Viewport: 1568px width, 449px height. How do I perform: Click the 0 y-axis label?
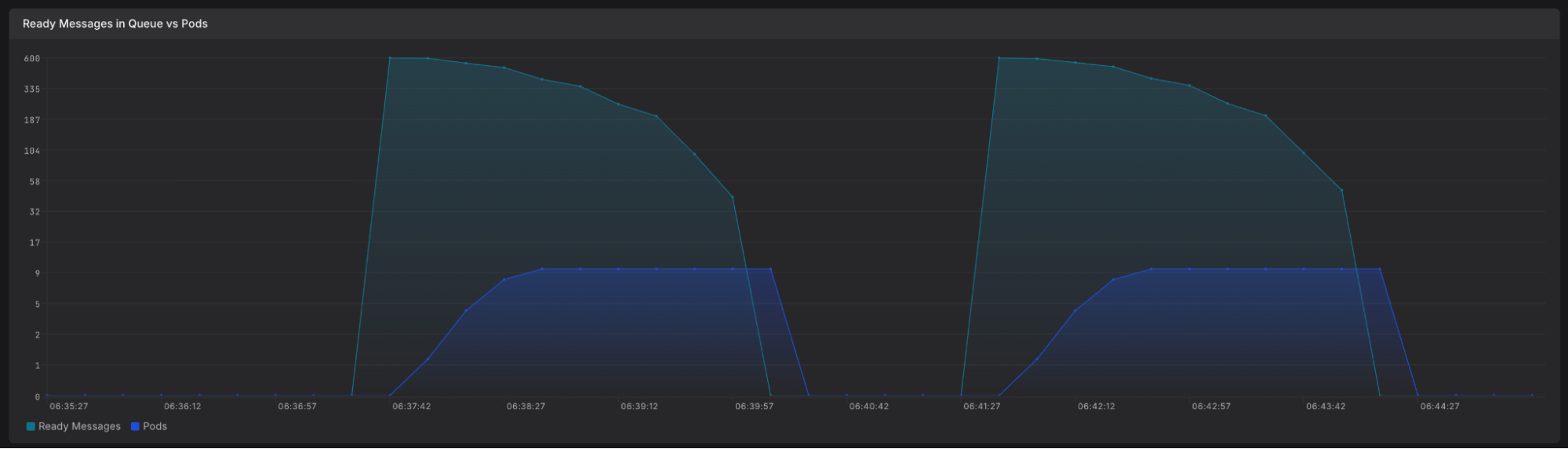(x=38, y=397)
